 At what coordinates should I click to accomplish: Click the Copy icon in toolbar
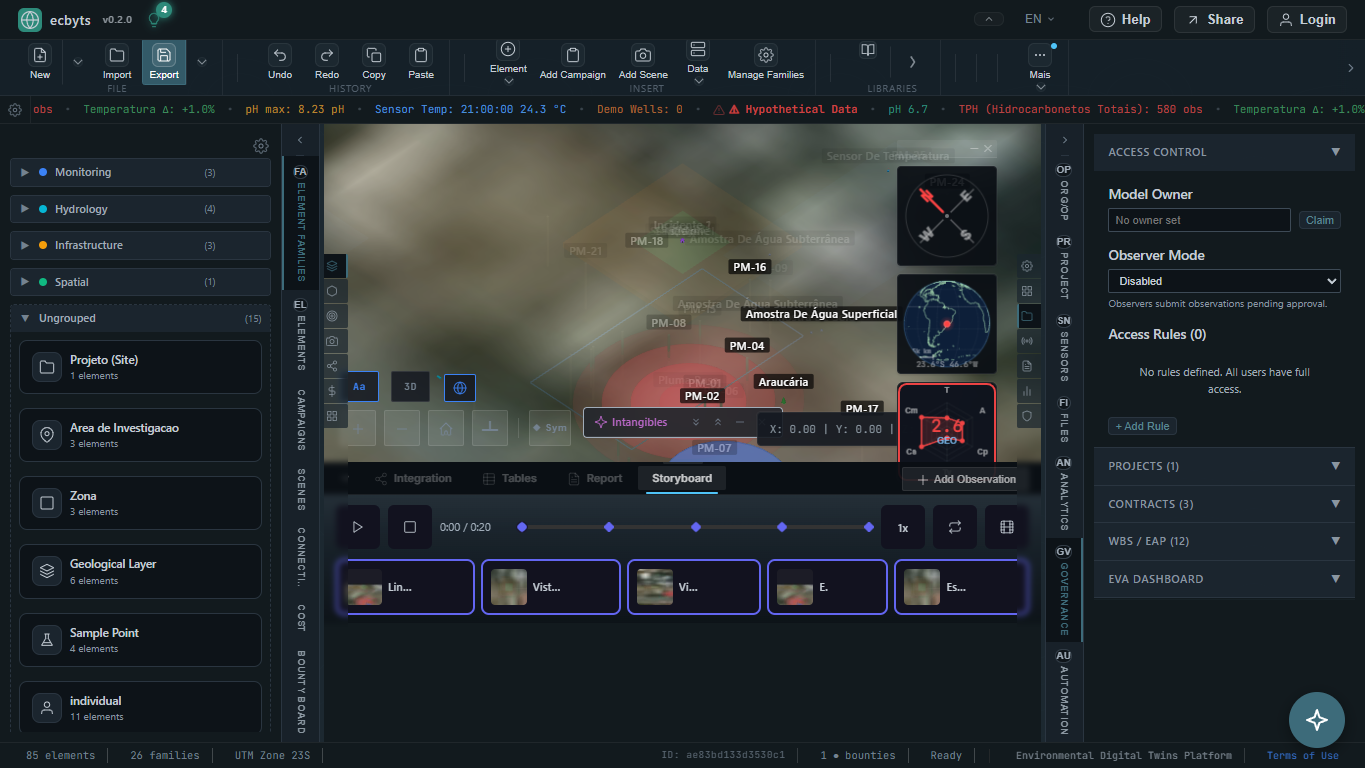[374, 55]
